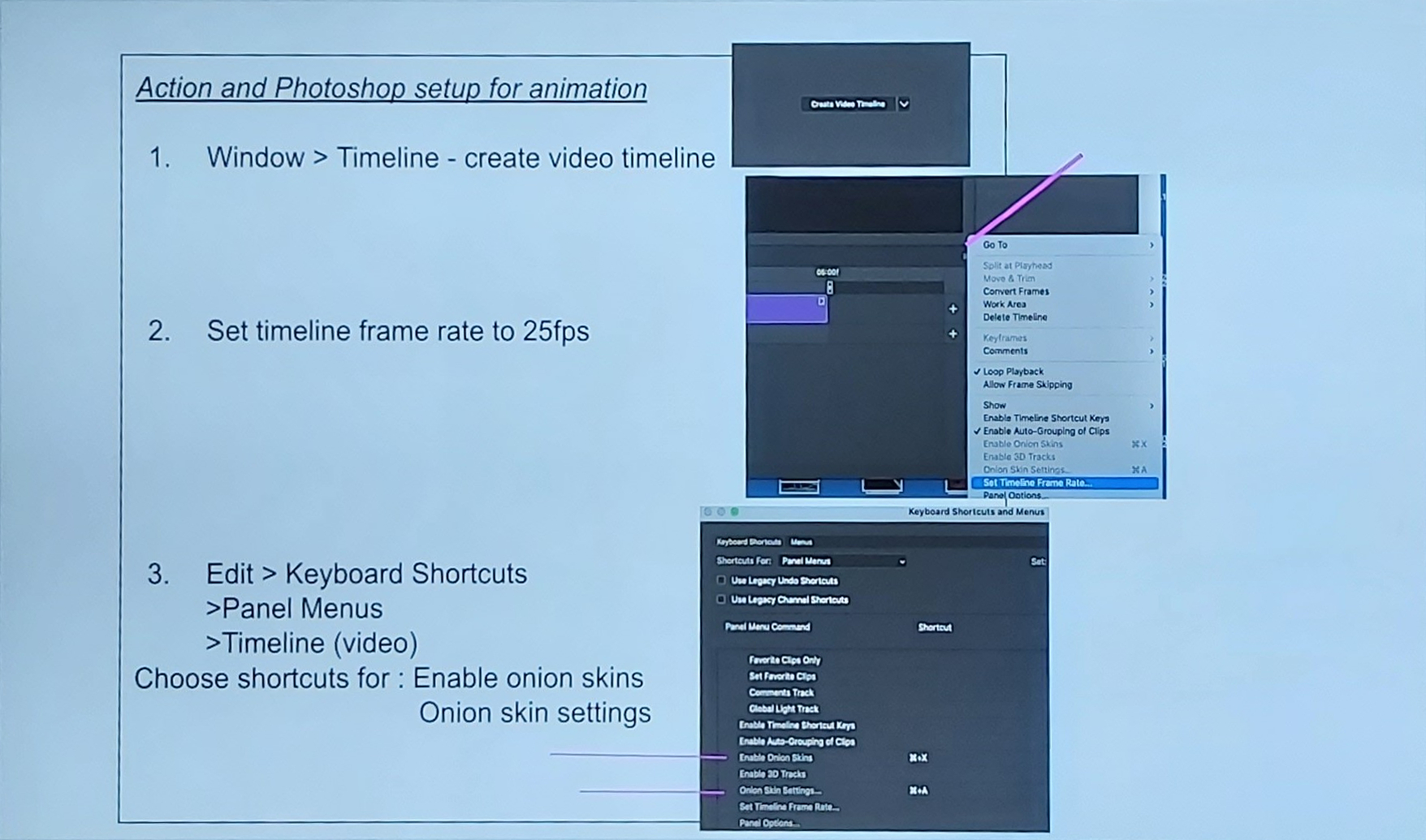Select Set Favorite Clips row
This screenshot has width=1426, height=840.
pyautogui.click(x=782, y=677)
